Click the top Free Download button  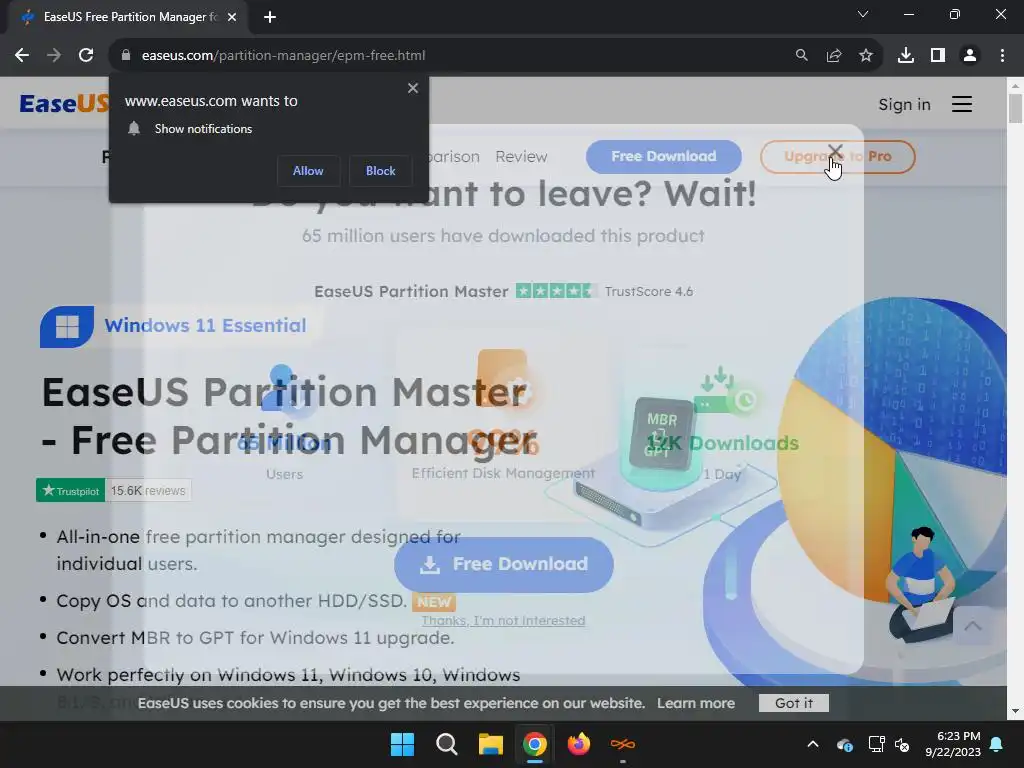tap(664, 157)
